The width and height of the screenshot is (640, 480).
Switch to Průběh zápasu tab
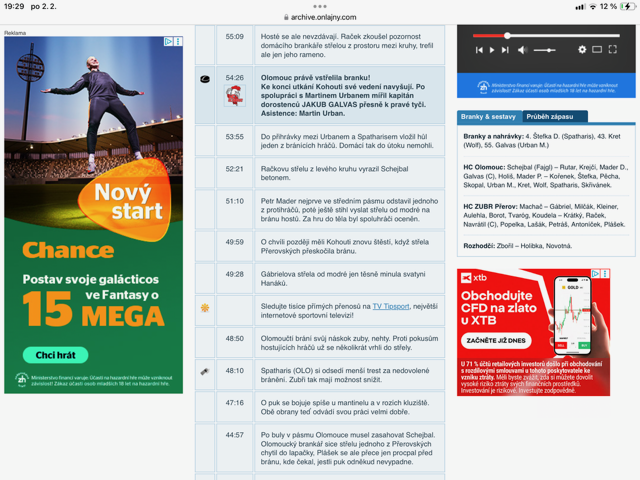pyautogui.click(x=553, y=117)
